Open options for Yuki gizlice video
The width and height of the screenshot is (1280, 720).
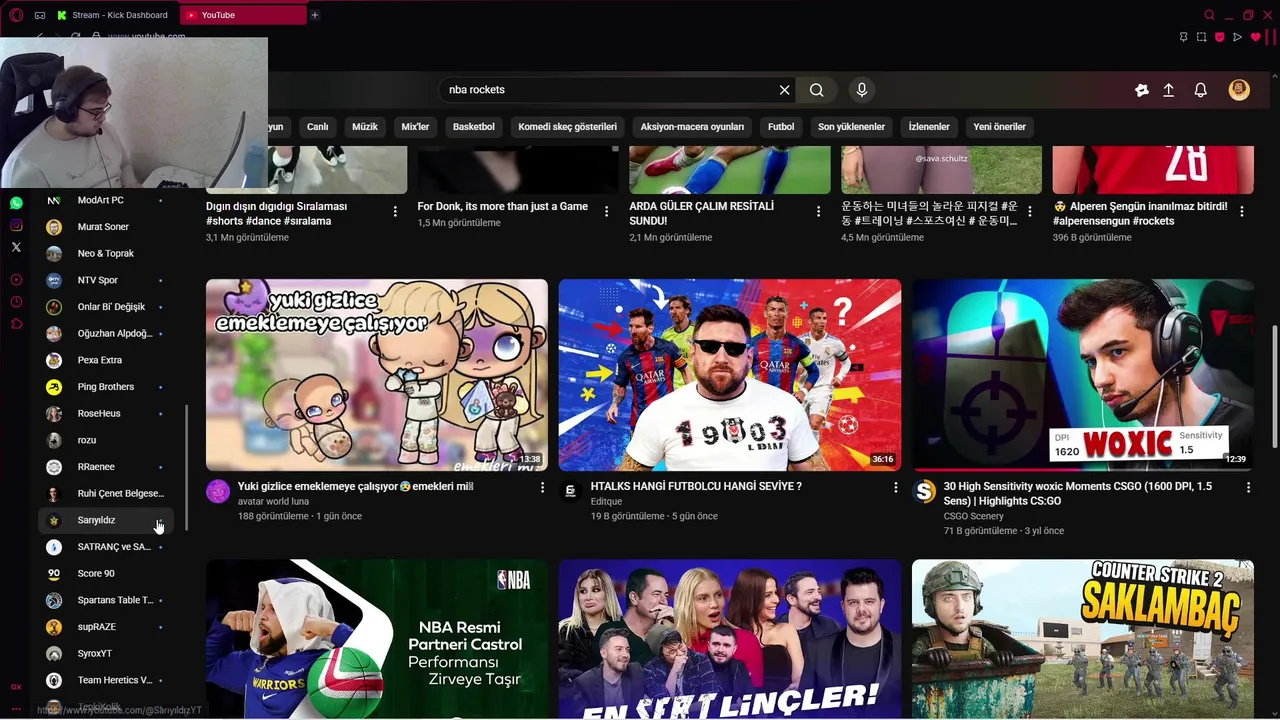pos(543,488)
